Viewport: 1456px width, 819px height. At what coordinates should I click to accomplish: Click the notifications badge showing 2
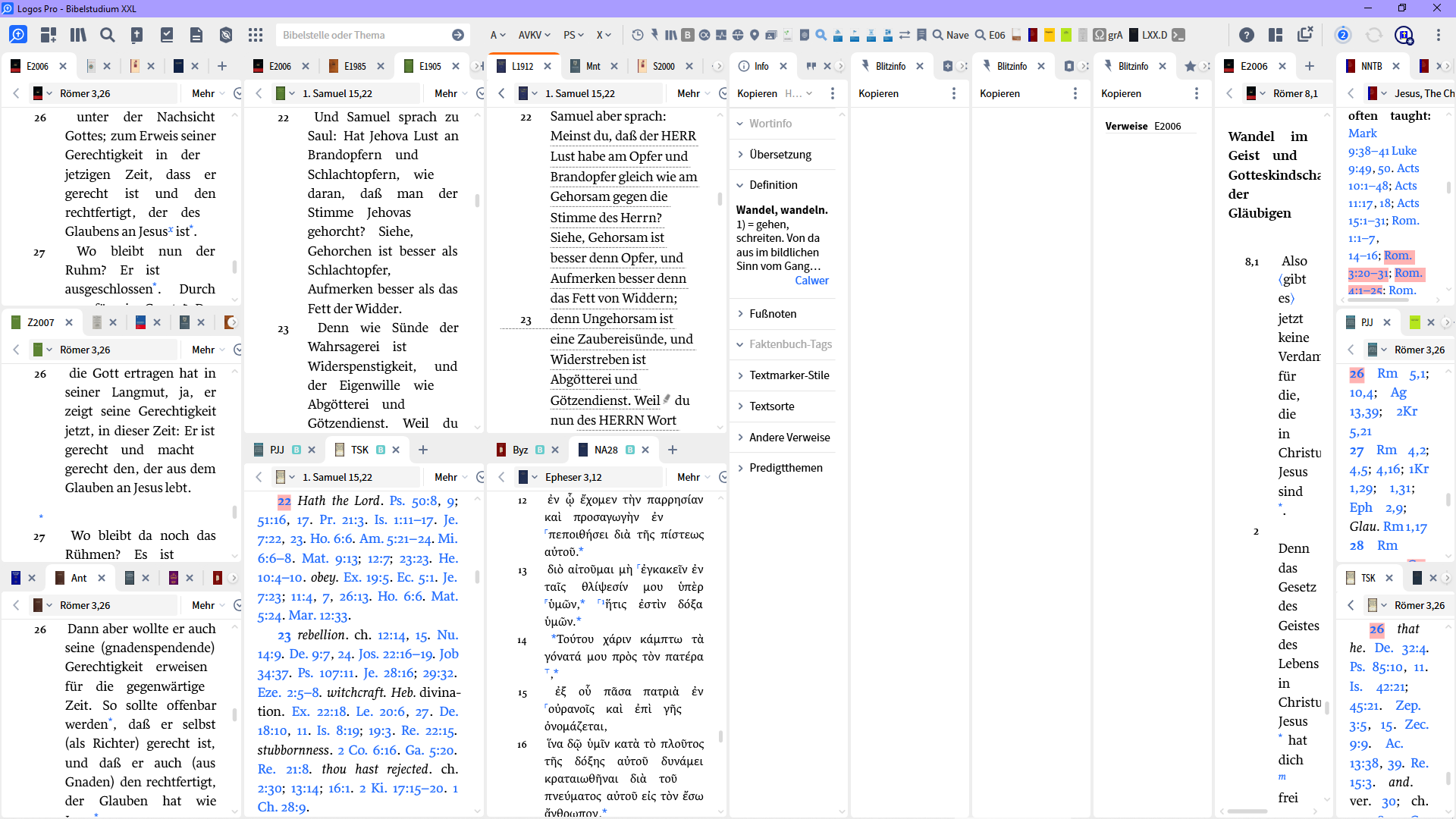[x=1343, y=35]
